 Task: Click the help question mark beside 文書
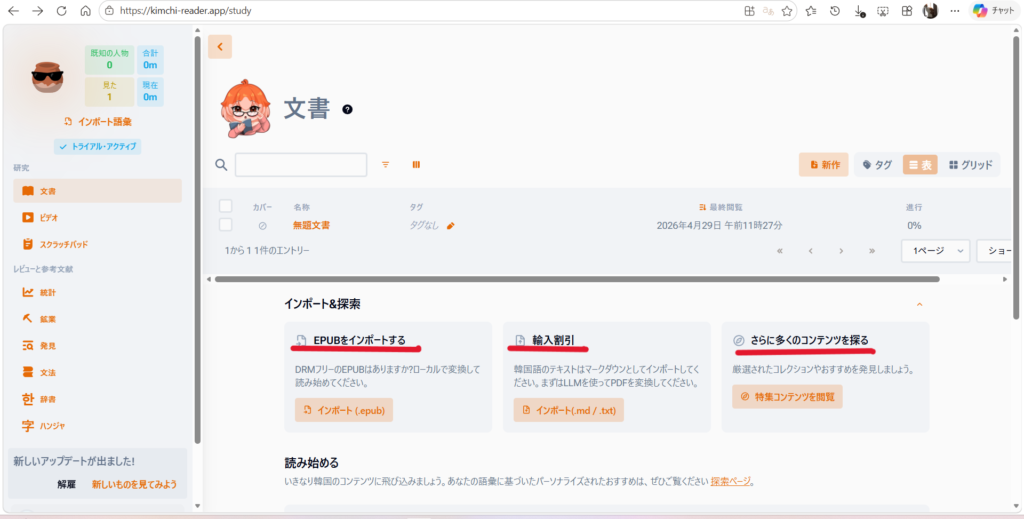pyautogui.click(x=347, y=109)
